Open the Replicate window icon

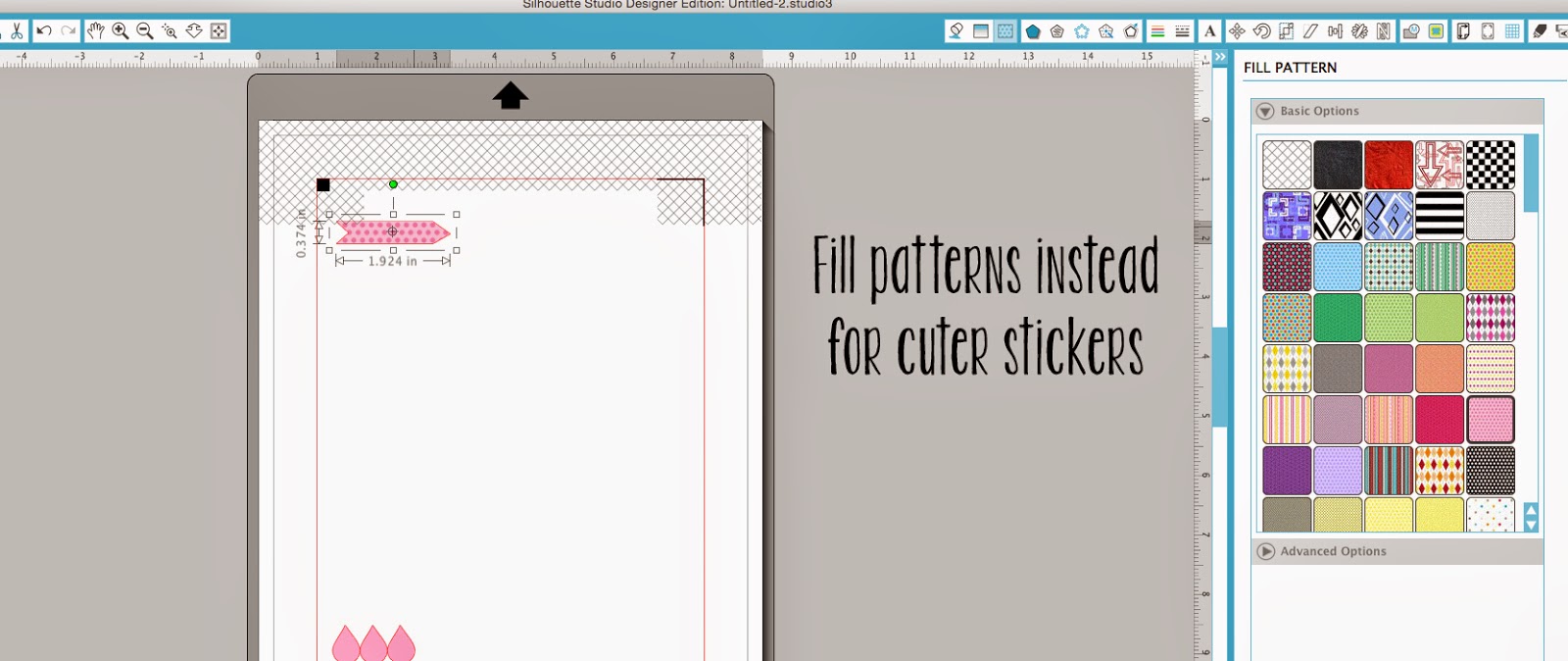click(x=1359, y=31)
